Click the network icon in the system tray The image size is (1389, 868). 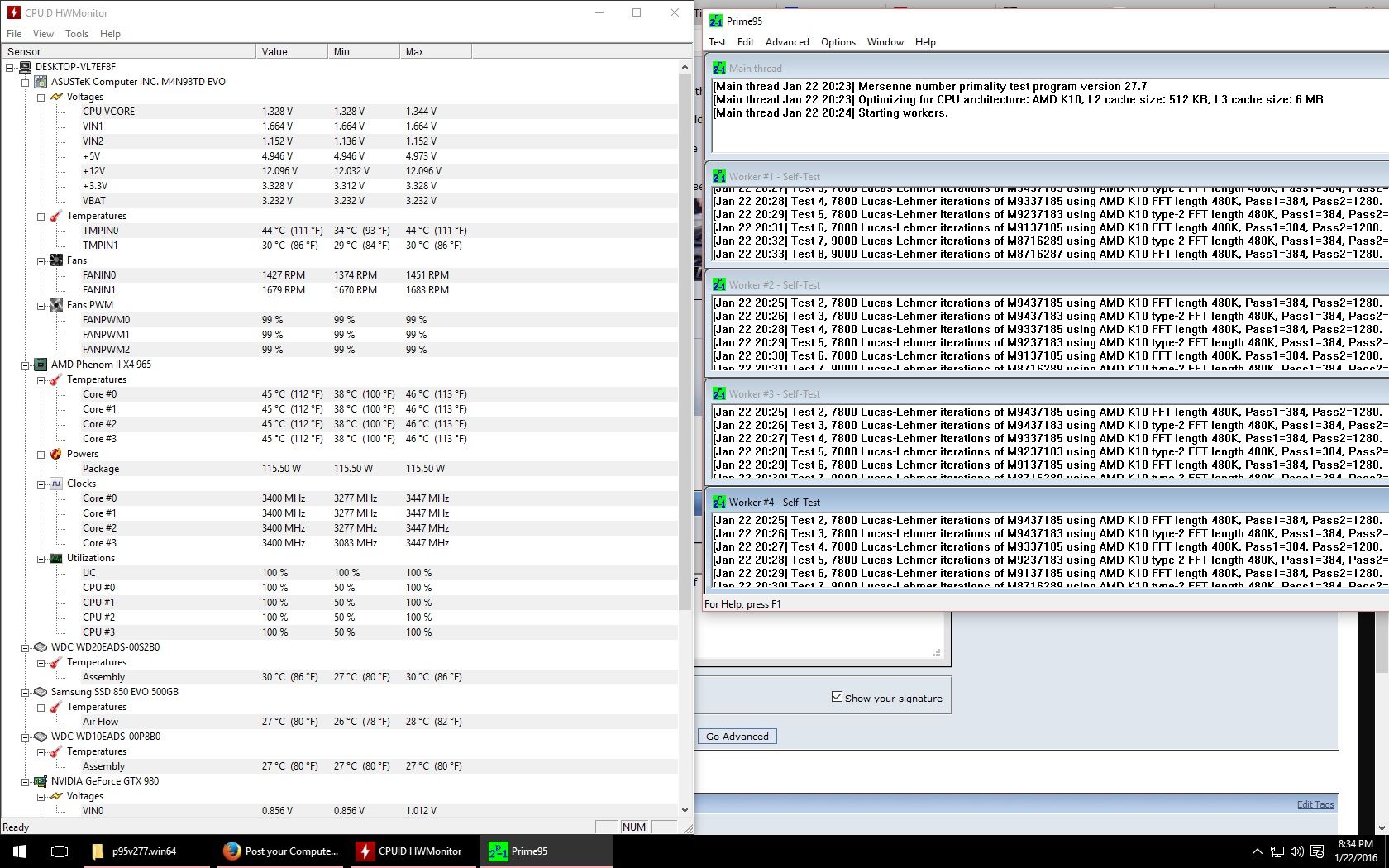tap(1277, 851)
